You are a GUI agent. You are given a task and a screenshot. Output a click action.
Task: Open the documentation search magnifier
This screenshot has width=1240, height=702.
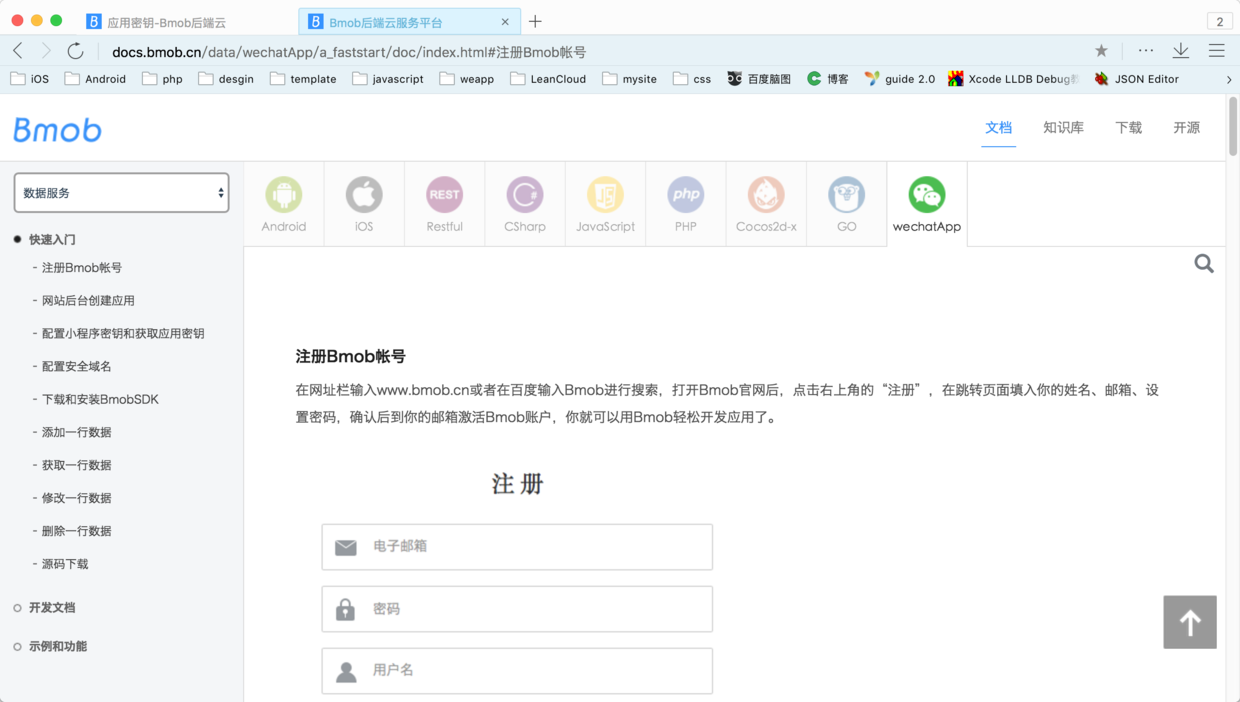pos(1204,264)
